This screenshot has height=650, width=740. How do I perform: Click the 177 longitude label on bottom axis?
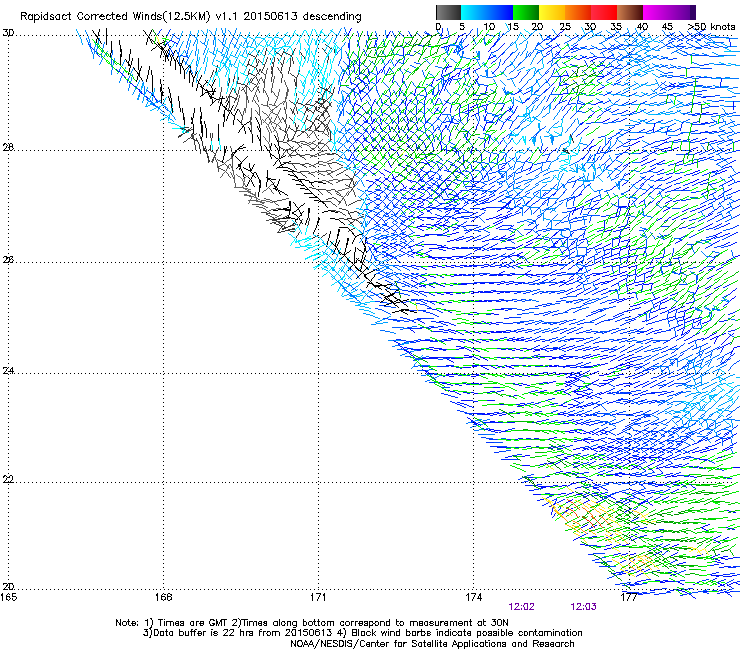point(629,597)
